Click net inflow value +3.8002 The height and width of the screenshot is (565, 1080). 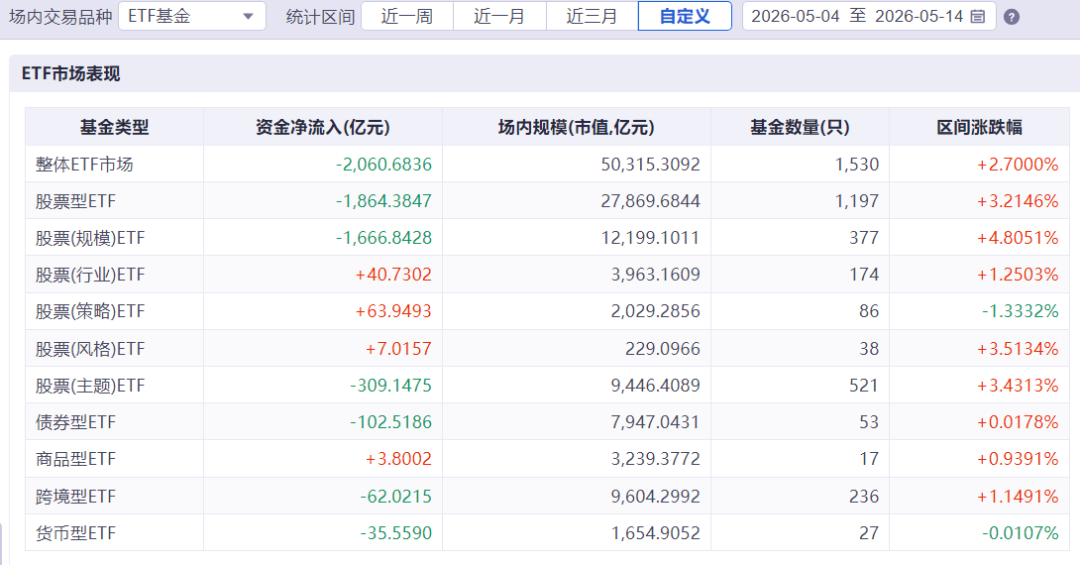point(398,459)
